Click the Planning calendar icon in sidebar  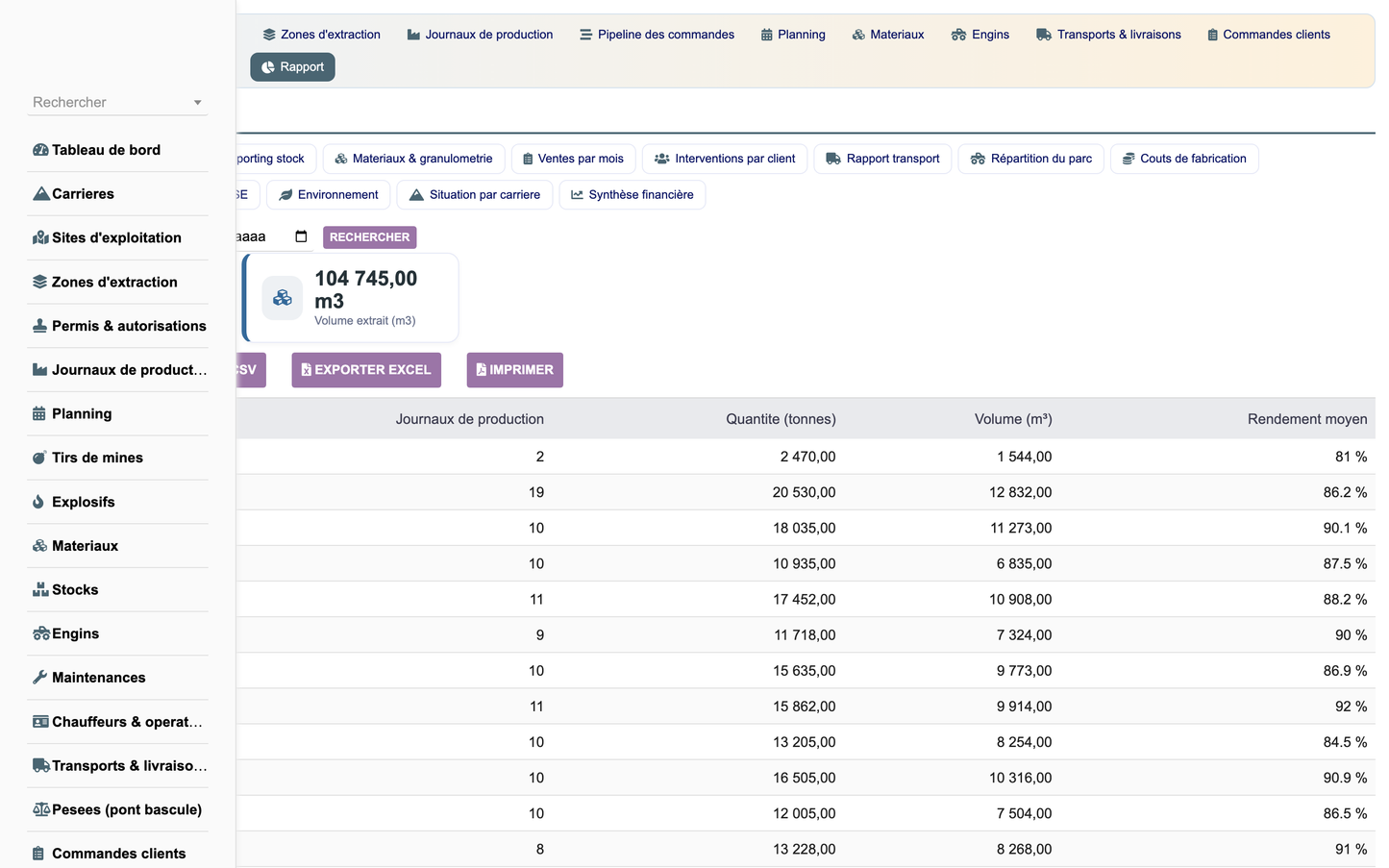(38, 414)
